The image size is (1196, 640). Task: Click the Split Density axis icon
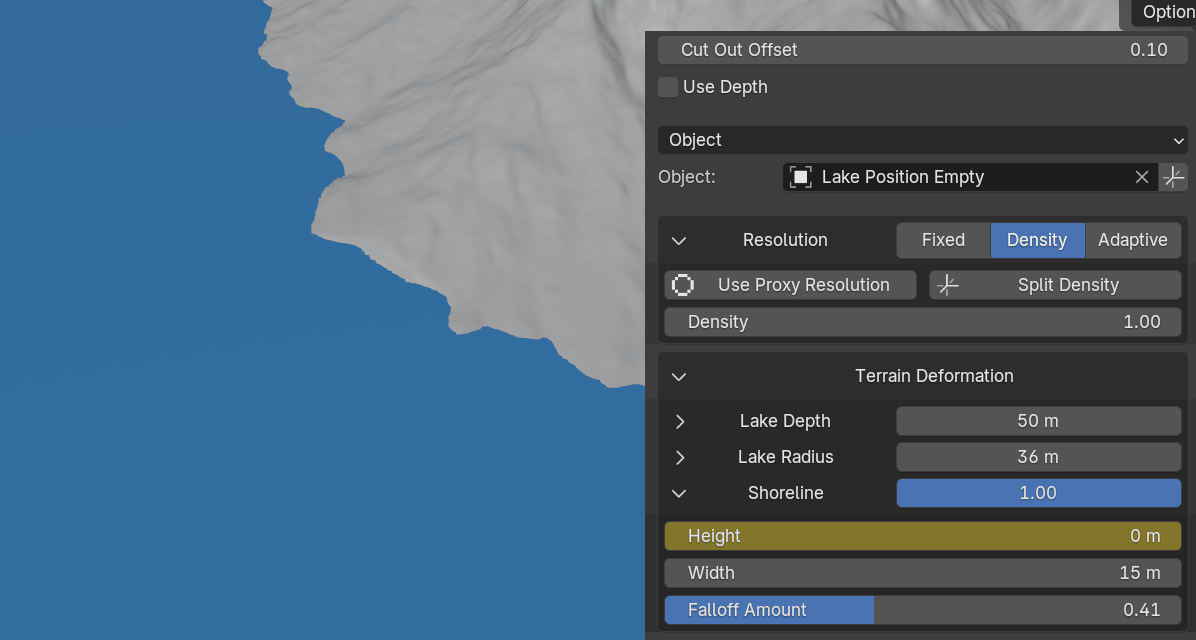coord(947,285)
